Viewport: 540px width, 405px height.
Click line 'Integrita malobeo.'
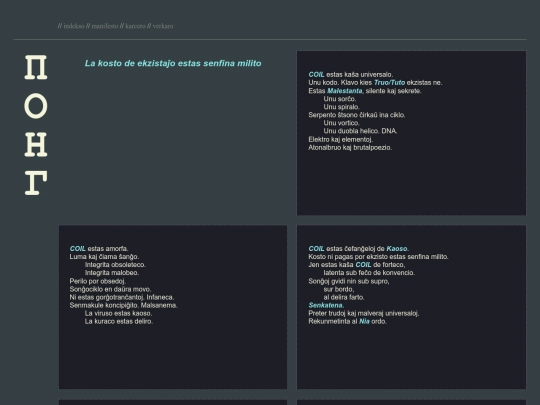pyautogui.click(x=112, y=273)
